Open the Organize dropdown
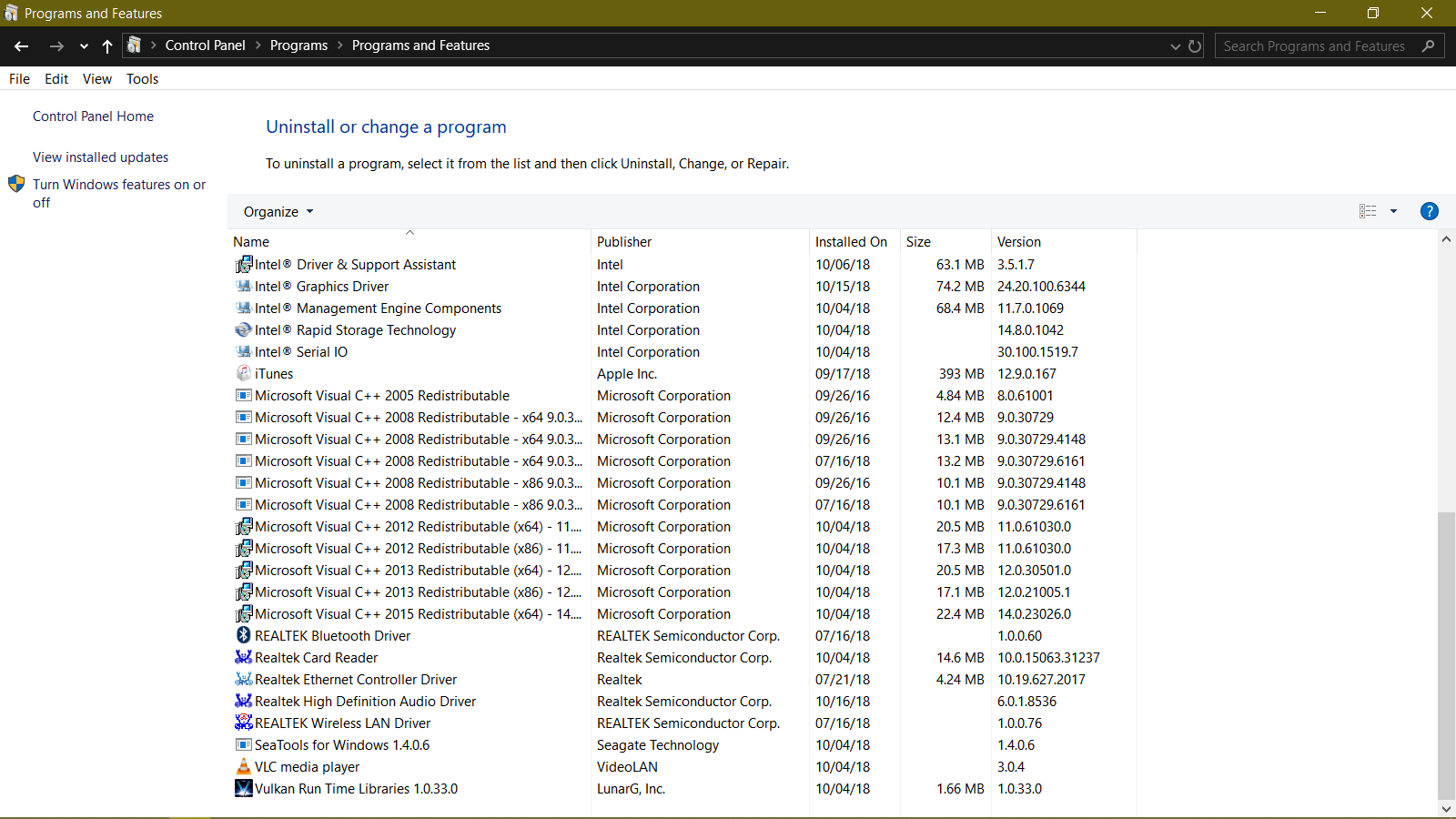This screenshot has height=819, width=1456. (278, 212)
